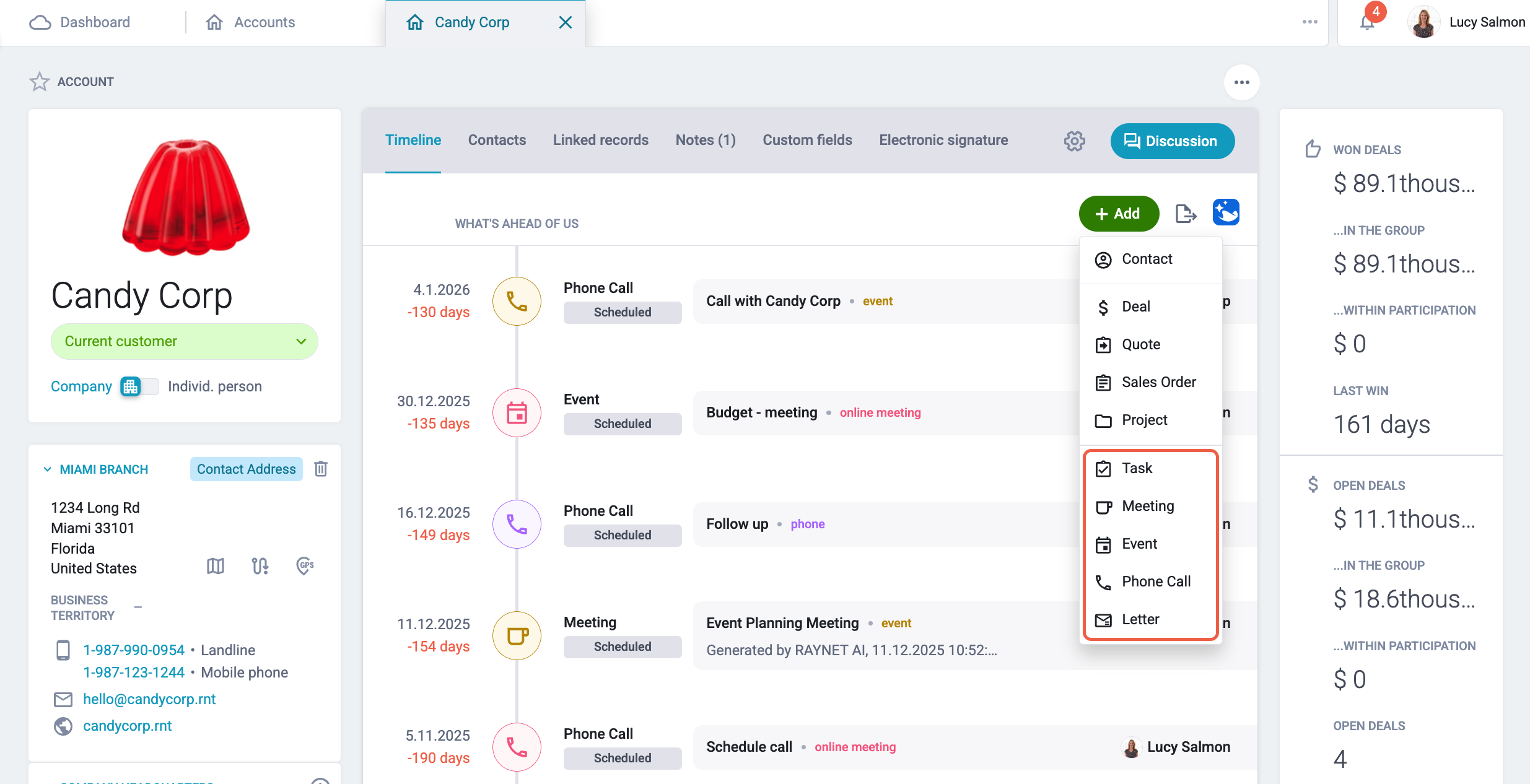
Task: Add a Meeting from the menu
Action: click(1150, 506)
